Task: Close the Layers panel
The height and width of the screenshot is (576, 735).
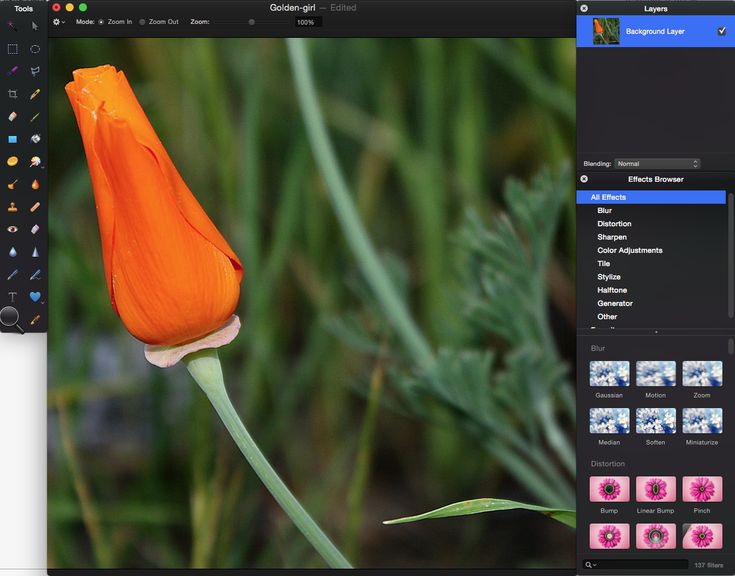Action: [x=584, y=8]
